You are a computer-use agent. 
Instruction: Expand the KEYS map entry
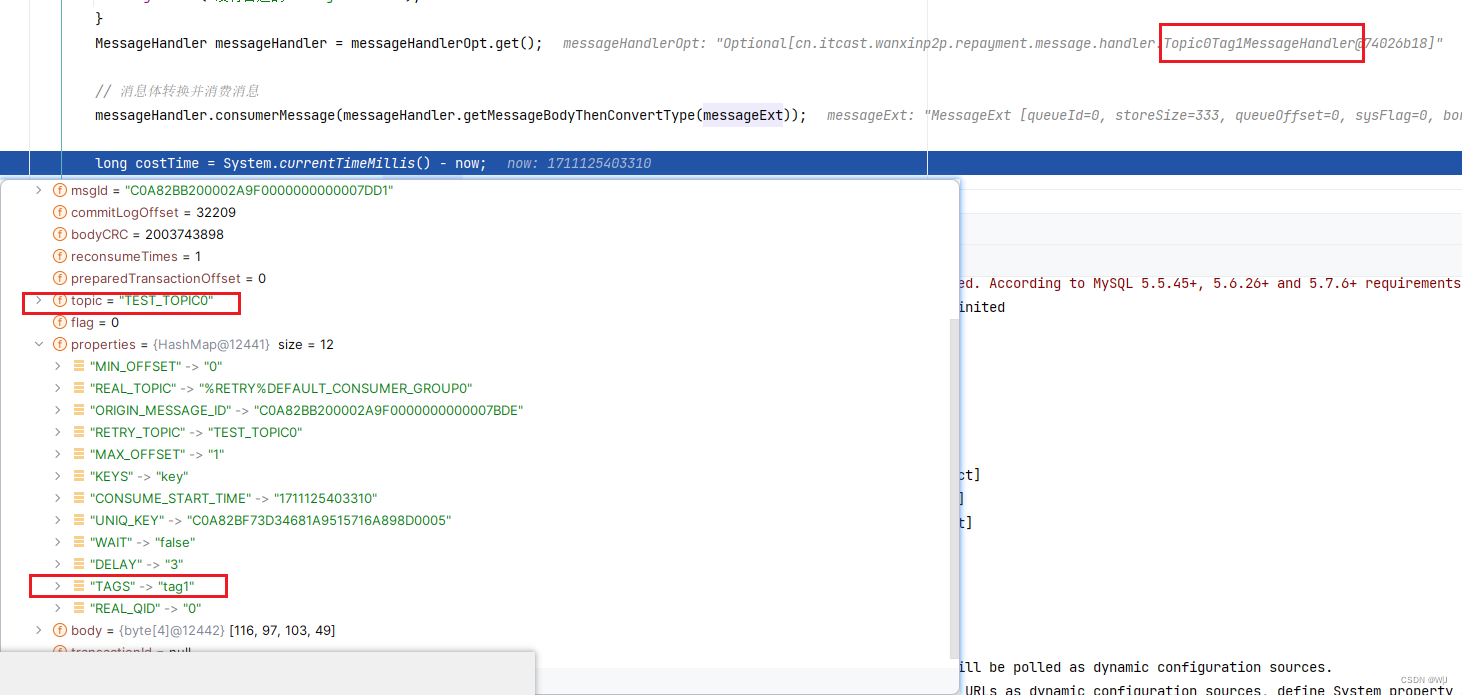pos(58,476)
